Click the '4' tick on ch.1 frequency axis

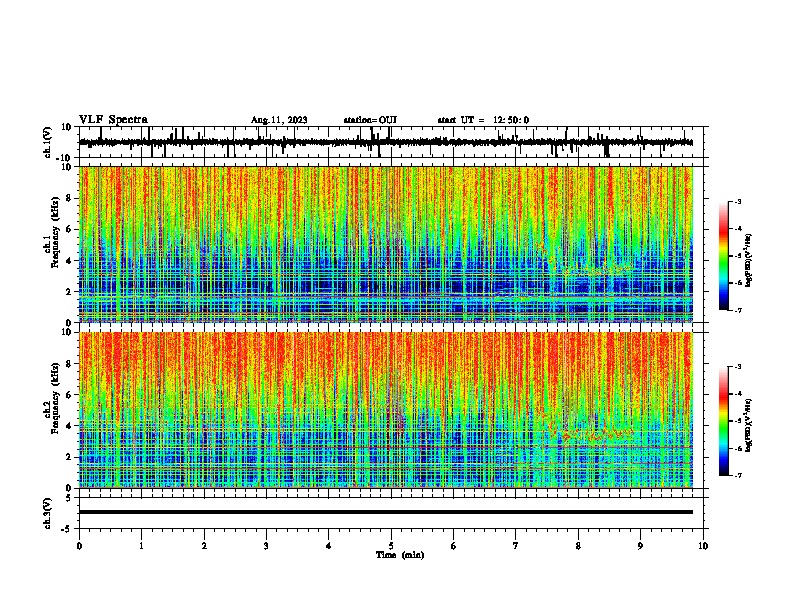(x=70, y=261)
